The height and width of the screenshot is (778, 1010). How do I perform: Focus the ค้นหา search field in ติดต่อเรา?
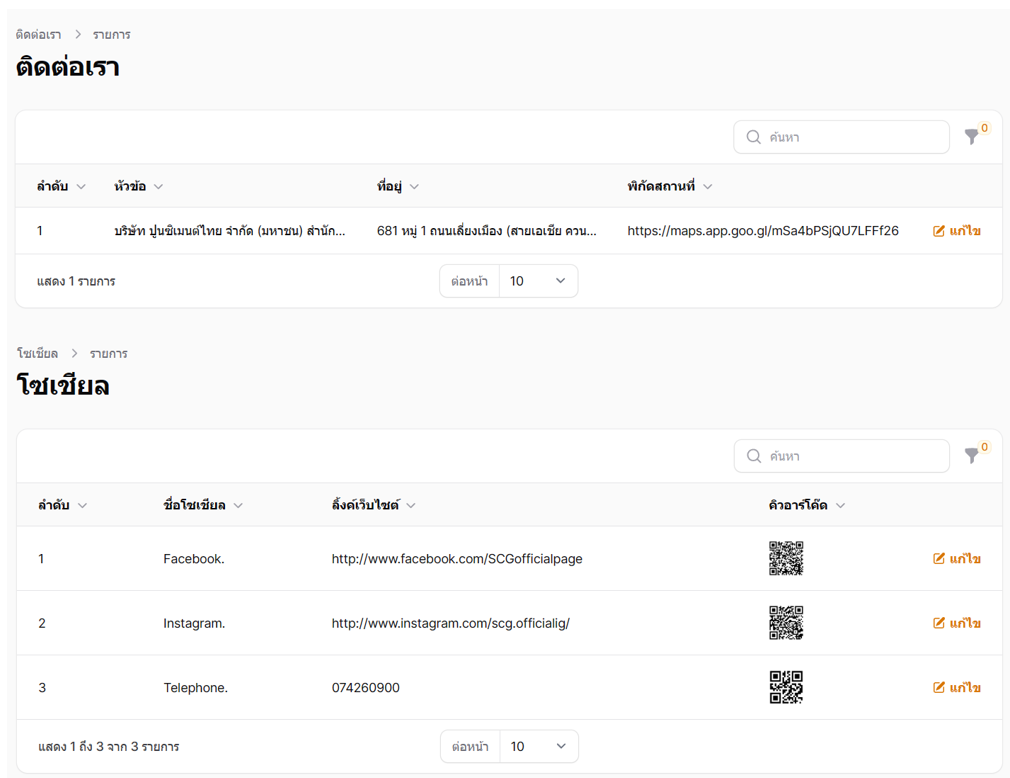click(x=841, y=137)
